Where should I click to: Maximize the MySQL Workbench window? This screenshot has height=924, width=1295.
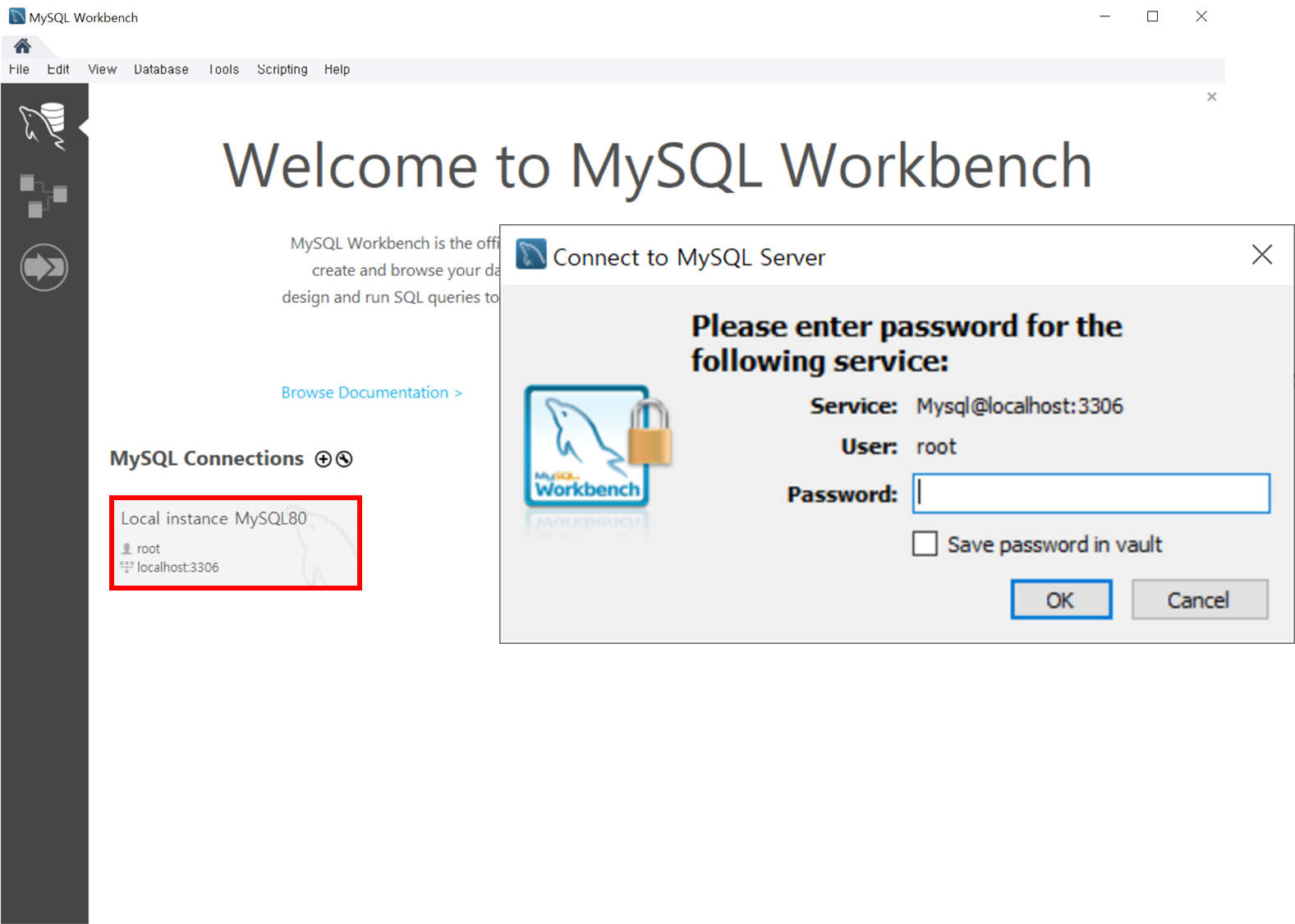[x=1152, y=16]
